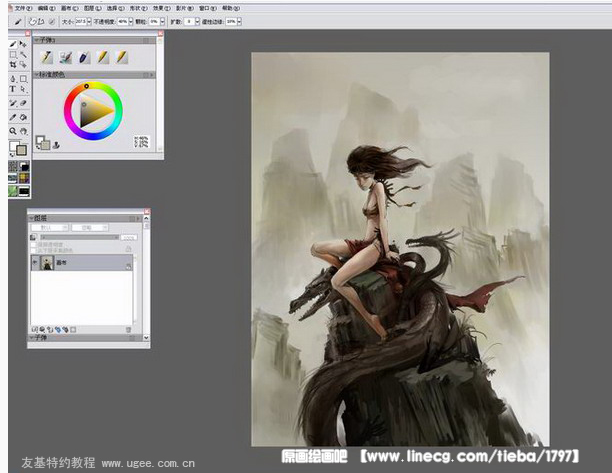Pick last yellow pencil variant in tracker
The height and width of the screenshot is (473, 612).
tap(122, 57)
